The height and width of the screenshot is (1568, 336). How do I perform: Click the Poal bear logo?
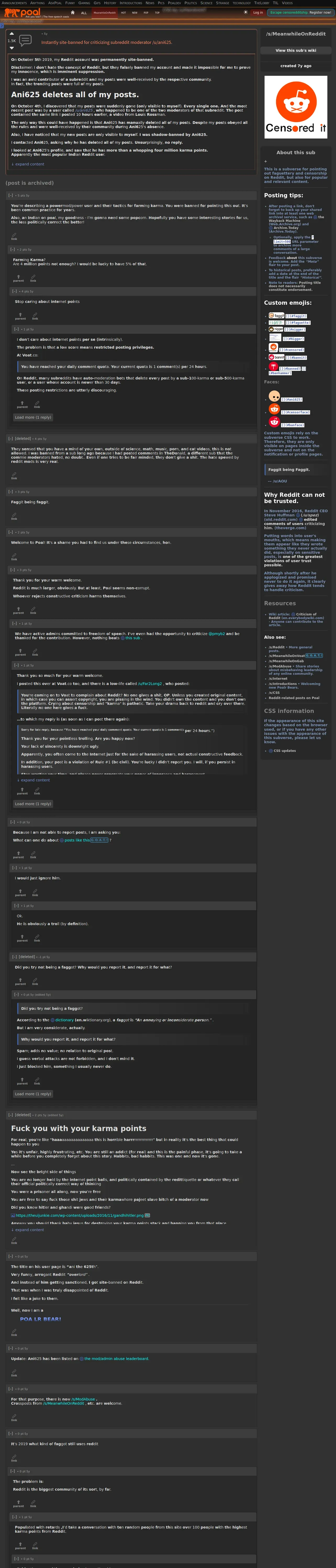pyautogui.click(x=22, y=12)
